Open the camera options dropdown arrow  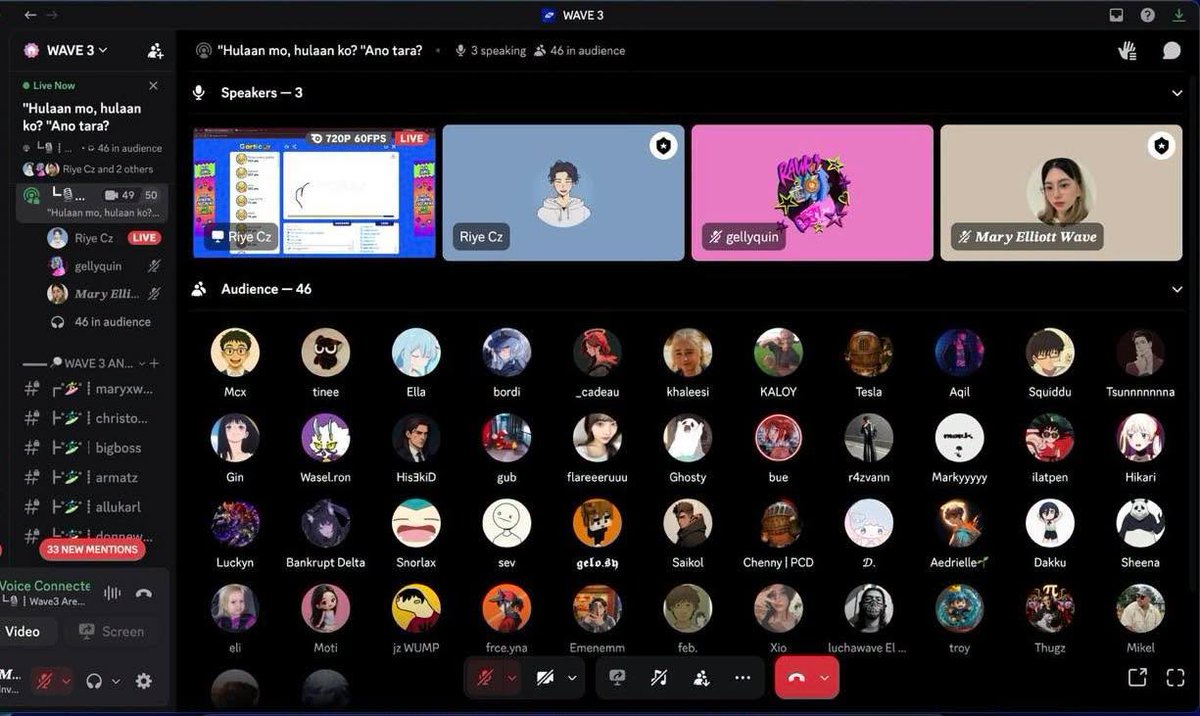(572, 677)
